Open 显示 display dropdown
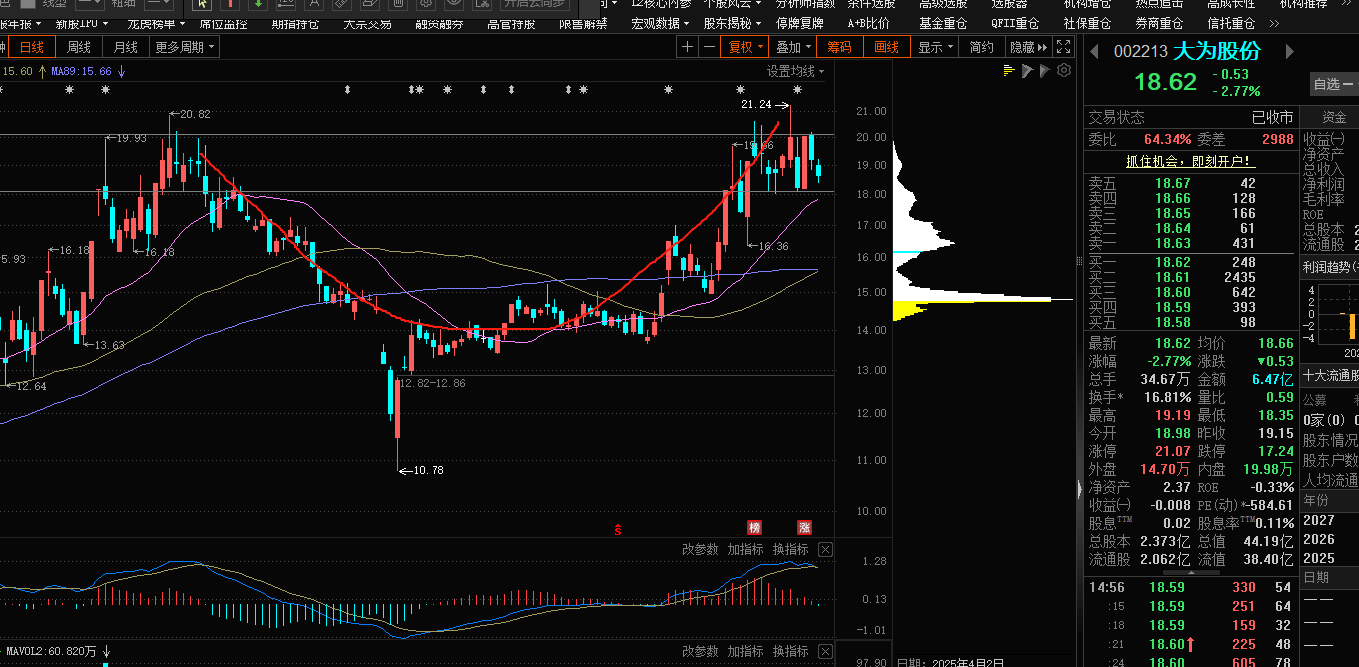 tap(935, 47)
